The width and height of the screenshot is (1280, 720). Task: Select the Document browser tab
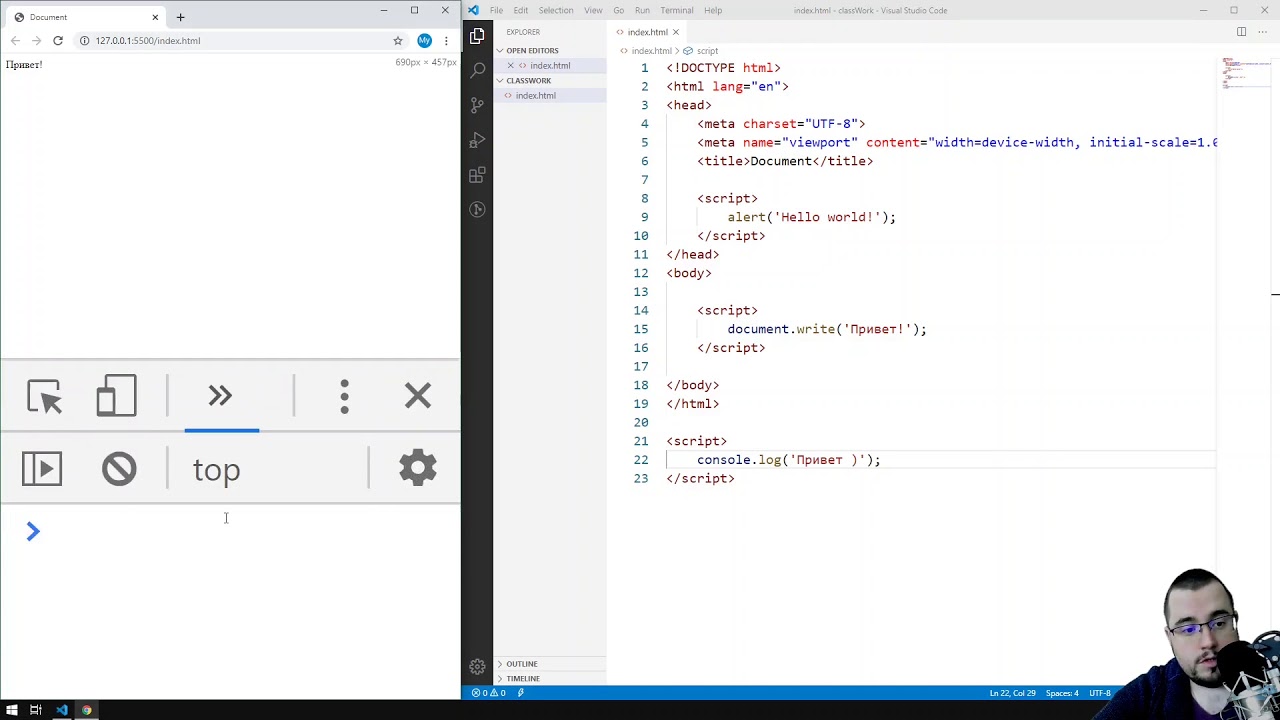[85, 17]
